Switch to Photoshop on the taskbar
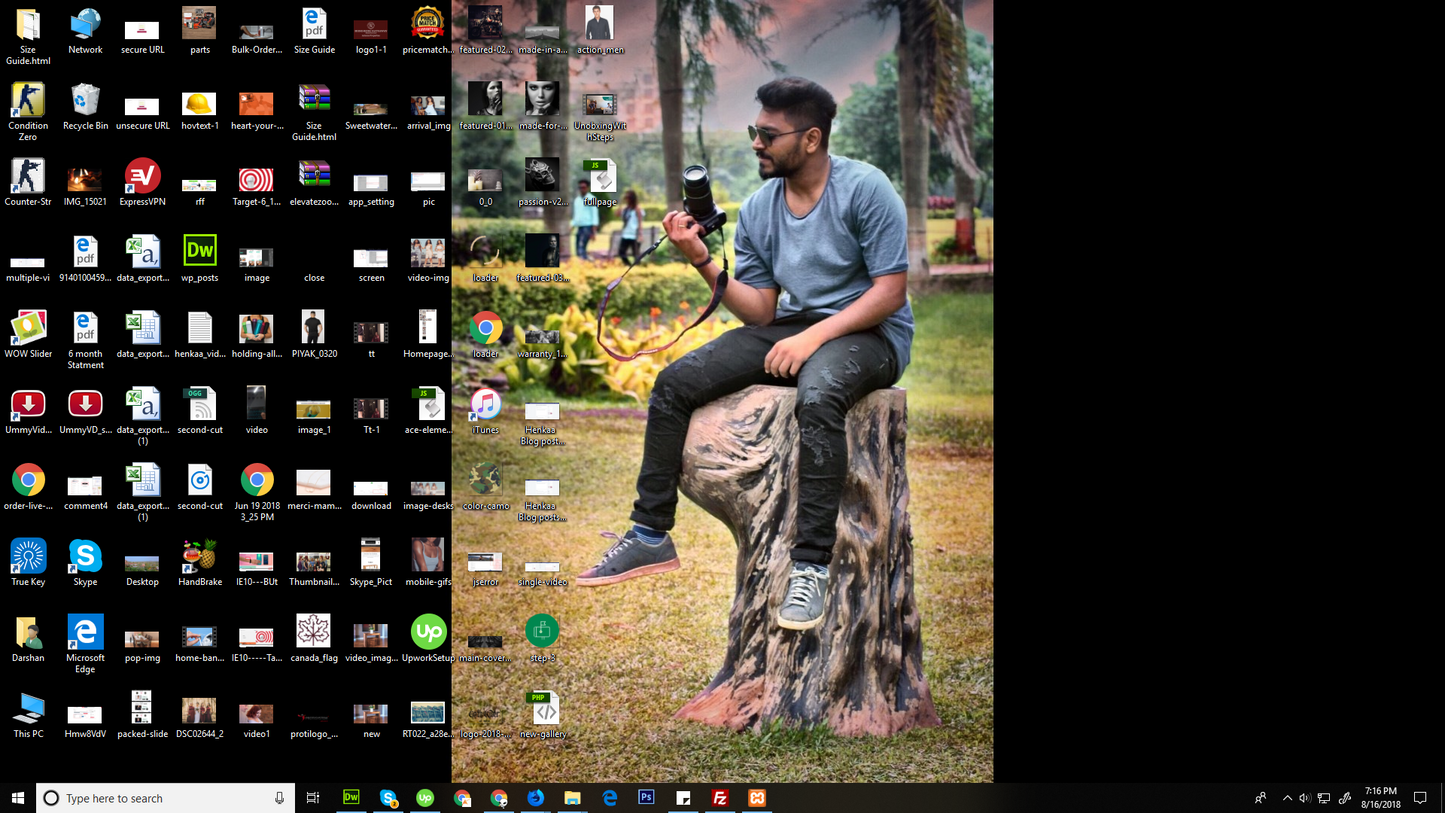Image resolution: width=1445 pixels, height=813 pixels. 646,798
